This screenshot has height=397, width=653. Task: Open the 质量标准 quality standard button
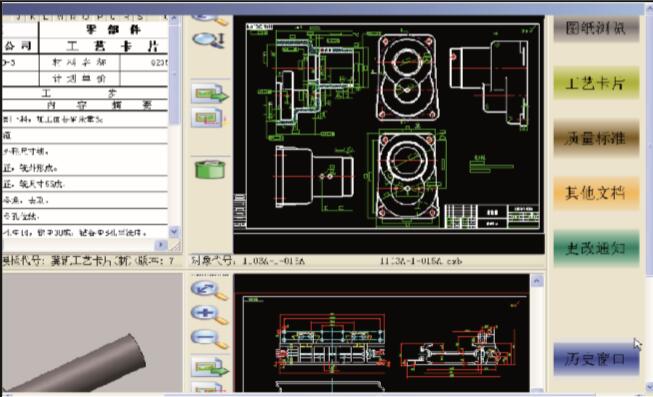[596, 138]
